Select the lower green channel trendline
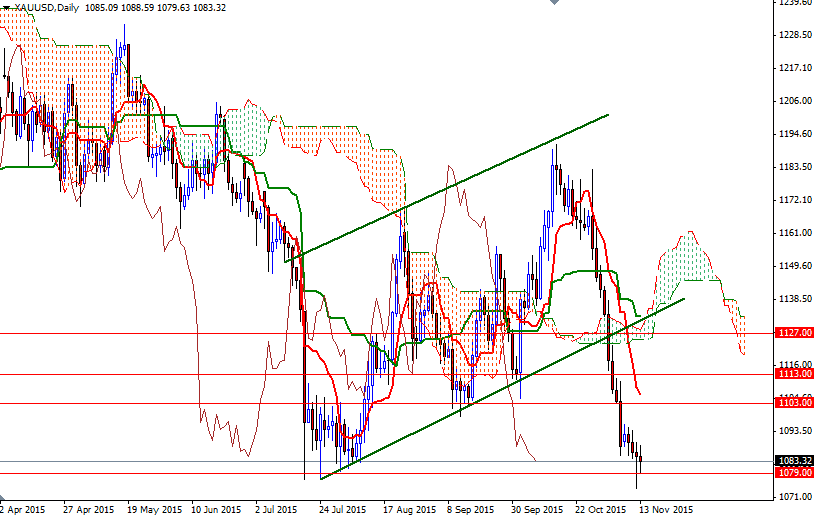Screen dimensions: 814x516 click(503, 388)
